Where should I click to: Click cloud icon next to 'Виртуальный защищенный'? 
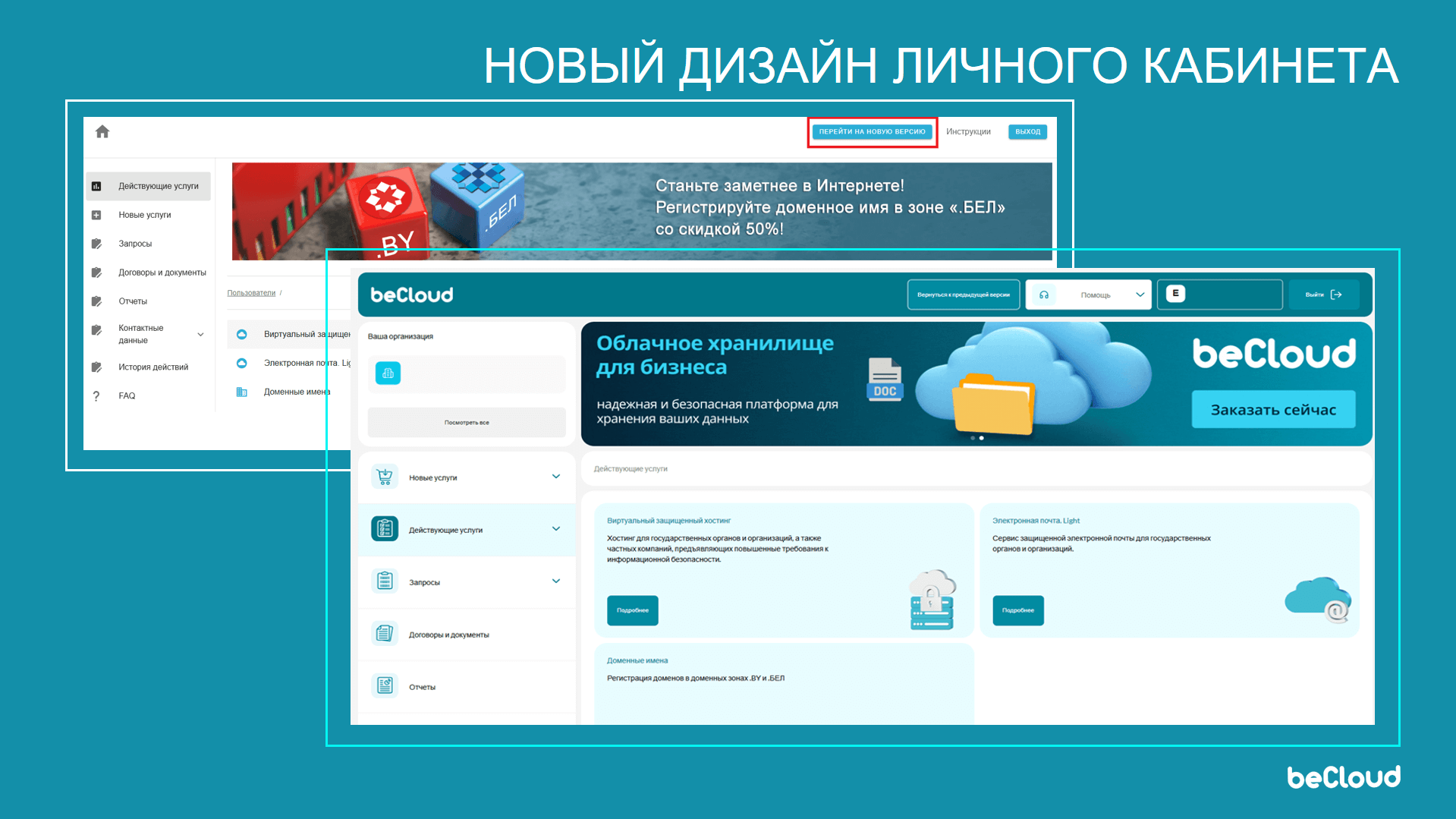[242, 334]
